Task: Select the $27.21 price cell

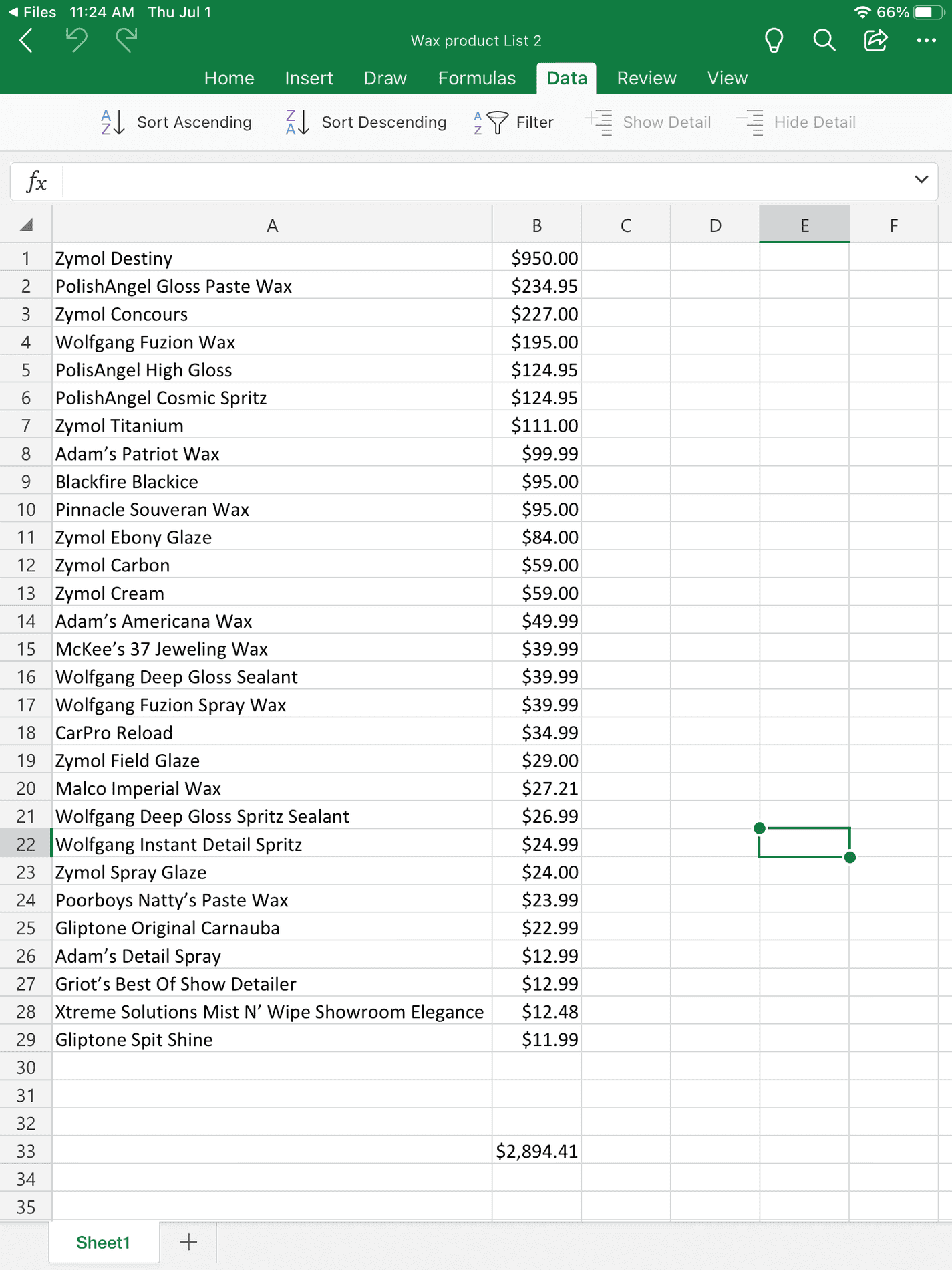Action: point(536,787)
